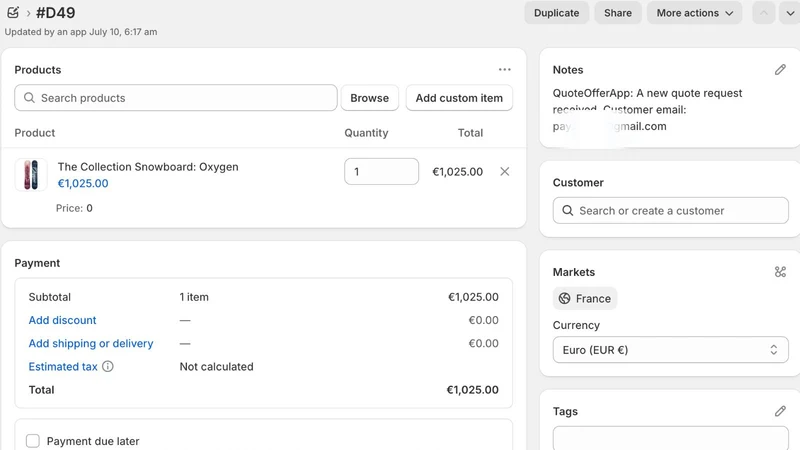Go to the previous draft order arrow
800x450 pixels.
pyautogui.click(x=764, y=13)
